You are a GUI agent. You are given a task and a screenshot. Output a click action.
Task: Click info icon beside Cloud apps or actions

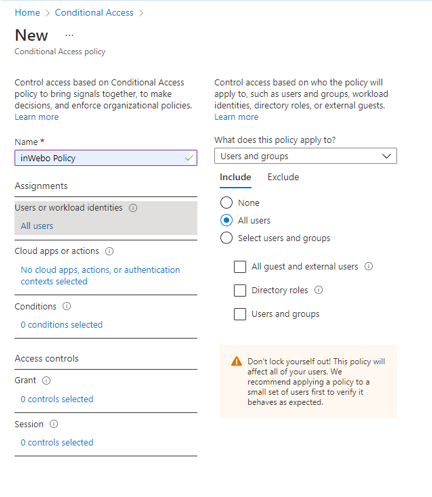pyautogui.click(x=109, y=251)
